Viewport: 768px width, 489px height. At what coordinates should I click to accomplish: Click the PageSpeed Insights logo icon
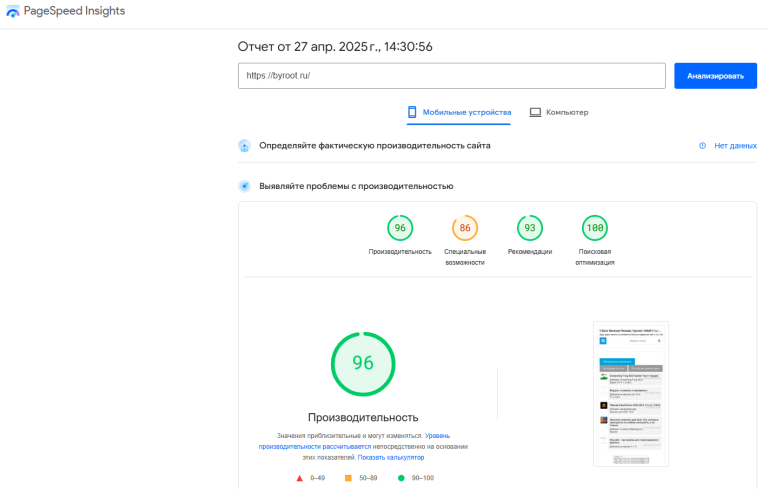pos(13,11)
